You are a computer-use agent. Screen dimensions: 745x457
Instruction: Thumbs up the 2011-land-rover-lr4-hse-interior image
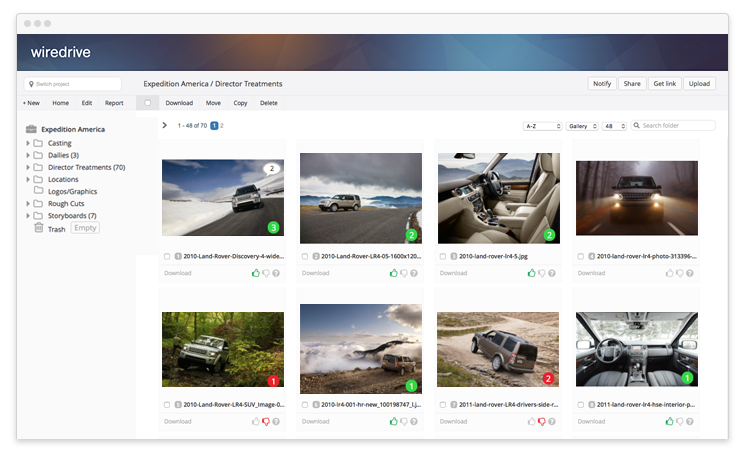669,421
